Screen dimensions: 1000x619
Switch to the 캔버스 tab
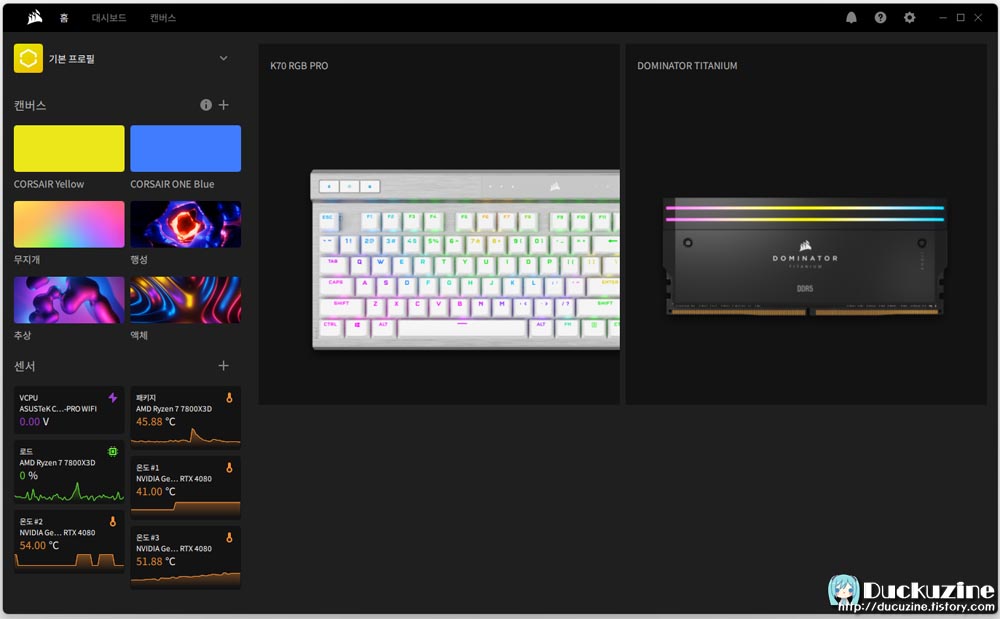pos(163,18)
